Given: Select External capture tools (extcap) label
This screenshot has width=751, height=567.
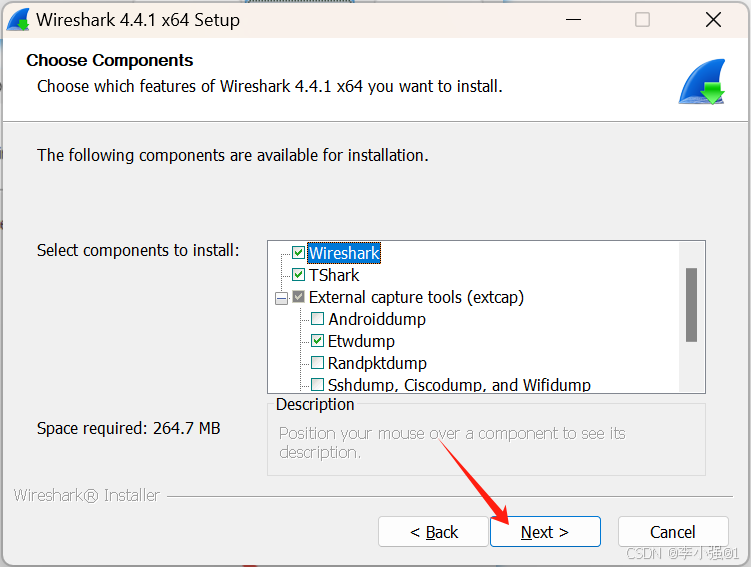Looking at the screenshot, I should click(x=416, y=297).
